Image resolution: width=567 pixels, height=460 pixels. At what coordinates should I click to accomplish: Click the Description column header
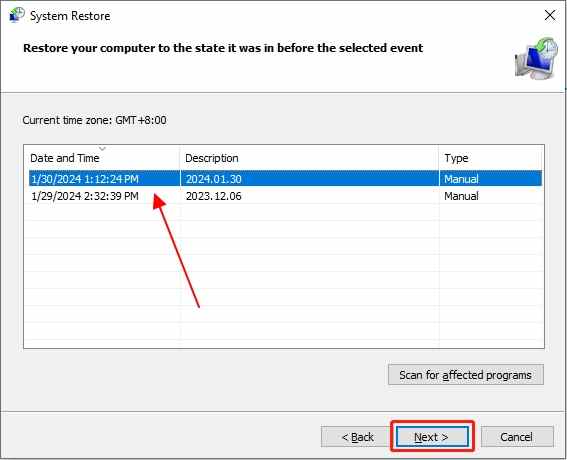(309, 158)
